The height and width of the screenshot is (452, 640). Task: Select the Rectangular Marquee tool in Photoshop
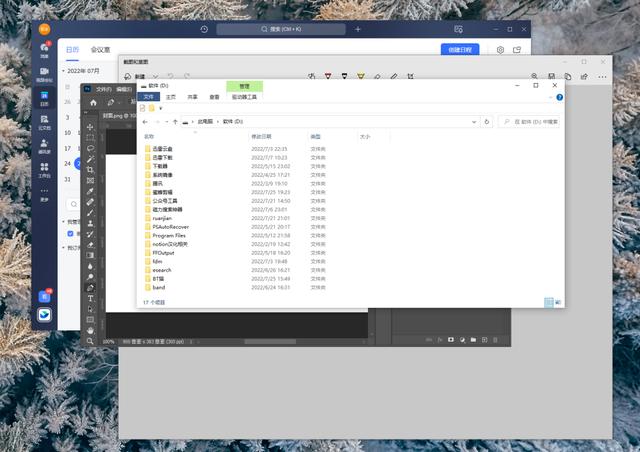click(x=90, y=138)
